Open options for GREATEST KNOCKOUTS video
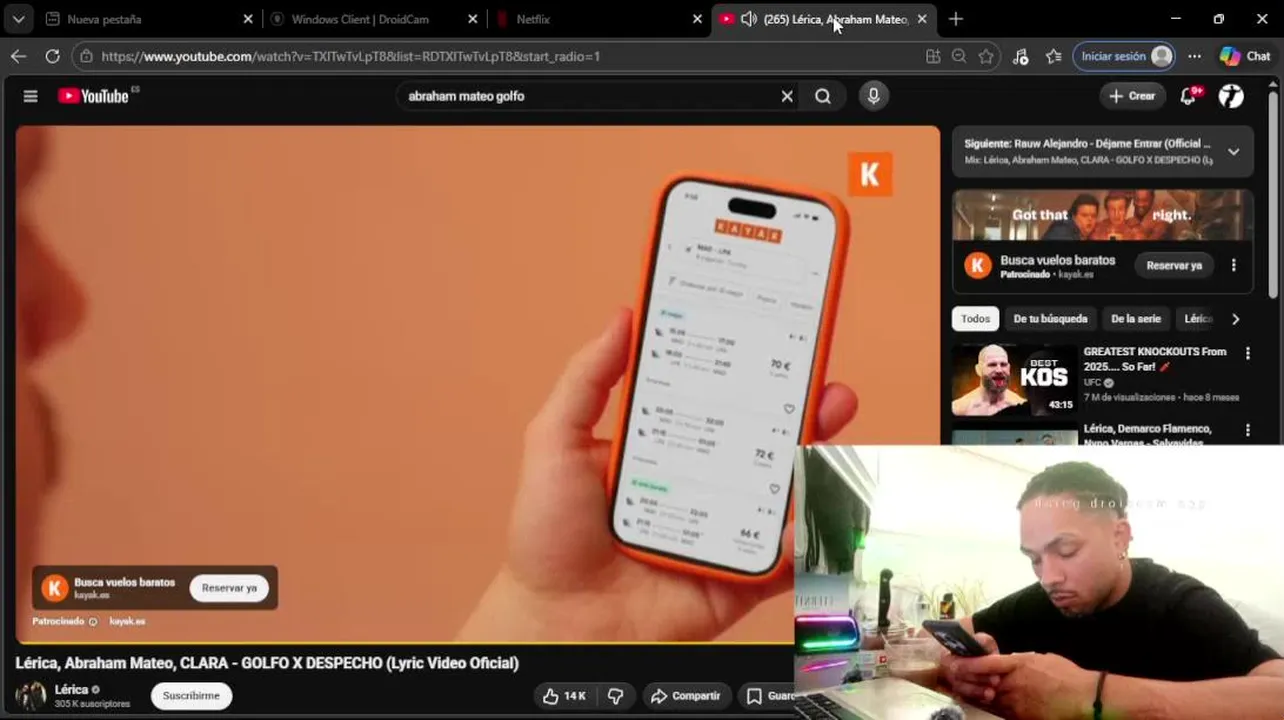Screen dimensions: 1284x720 (x=1247, y=353)
